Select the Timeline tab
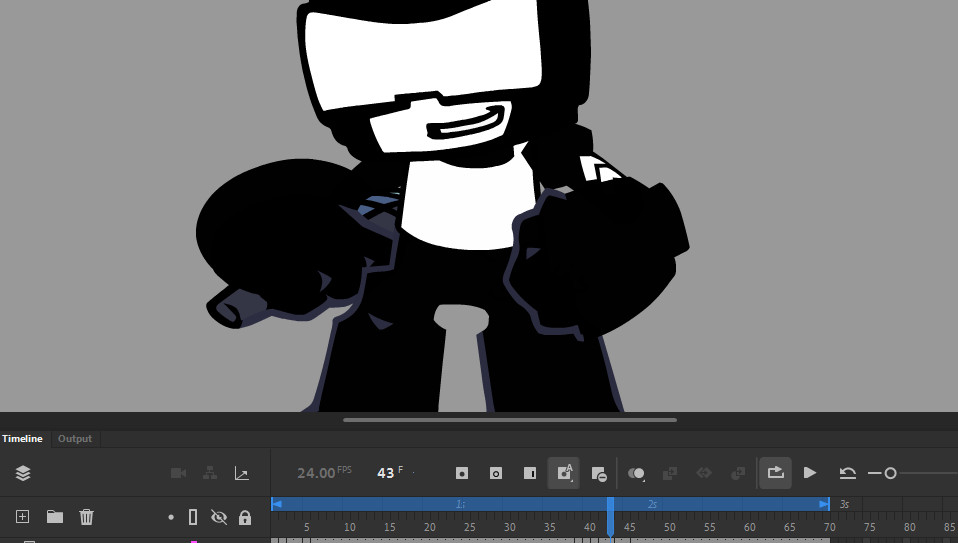 [x=22, y=439]
